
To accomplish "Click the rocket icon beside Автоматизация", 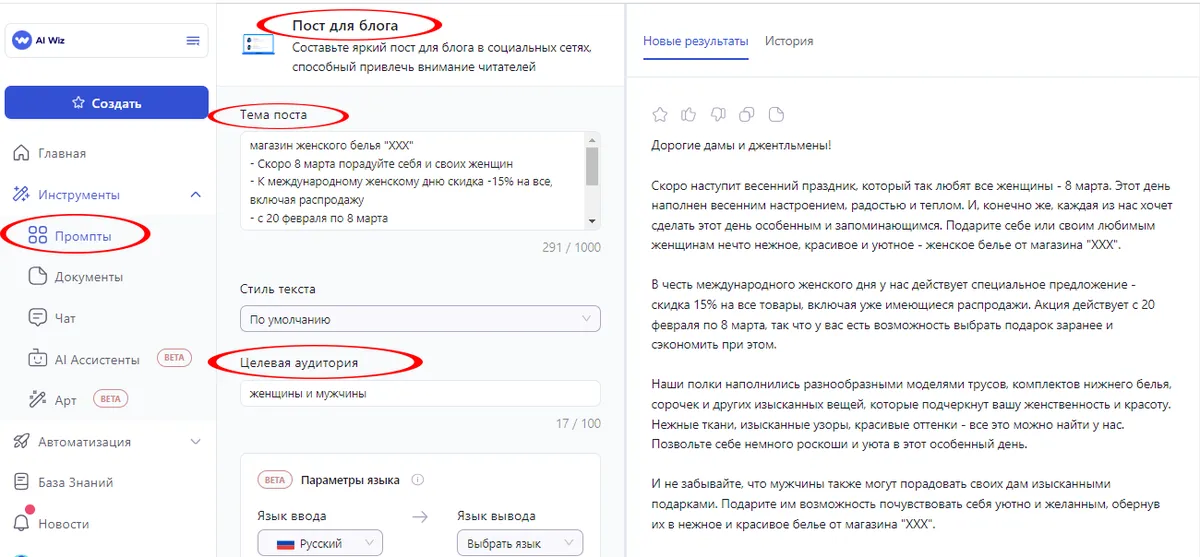I will tap(21, 441).
